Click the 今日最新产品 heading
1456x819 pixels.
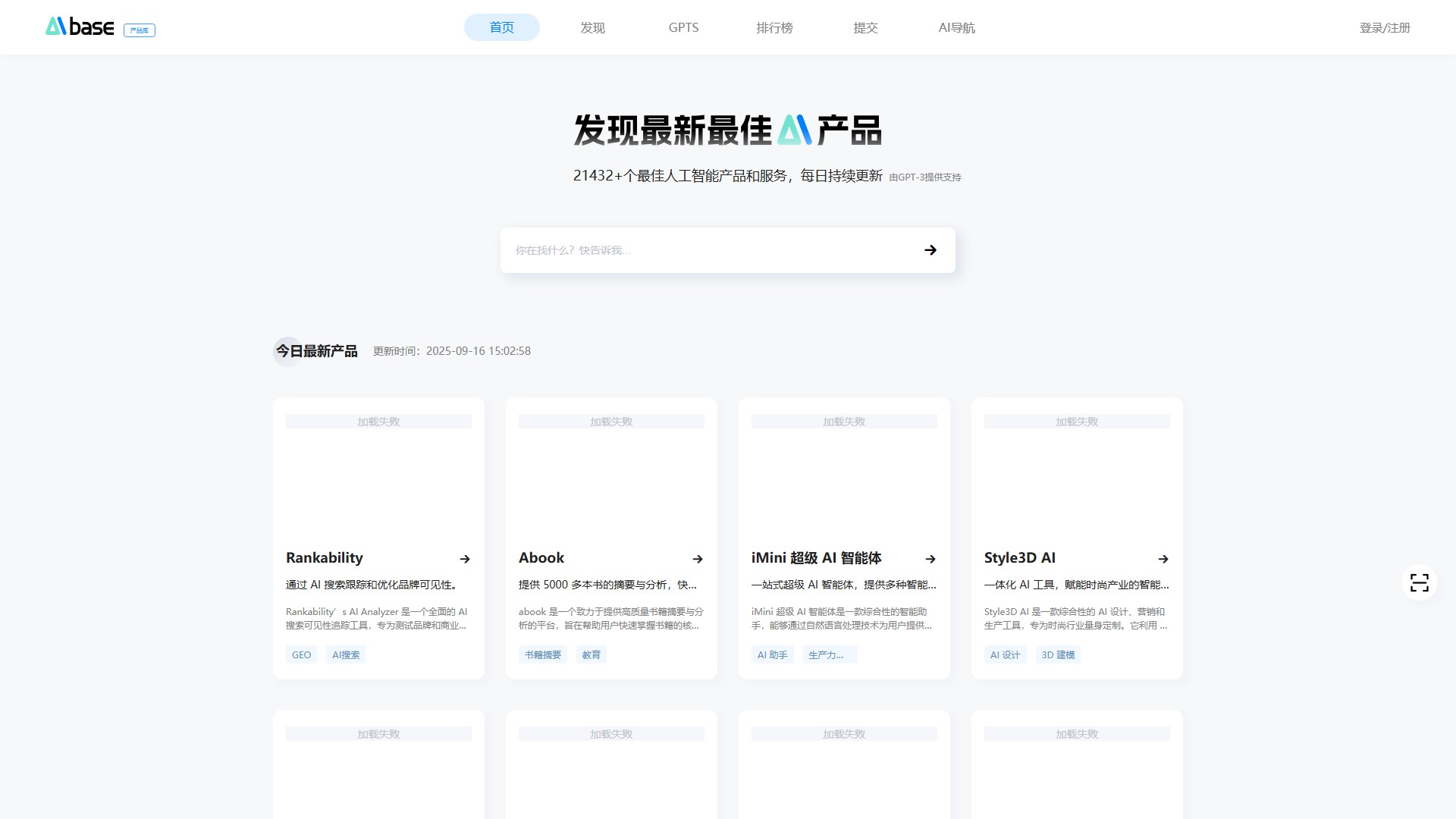tap(316, 351)
